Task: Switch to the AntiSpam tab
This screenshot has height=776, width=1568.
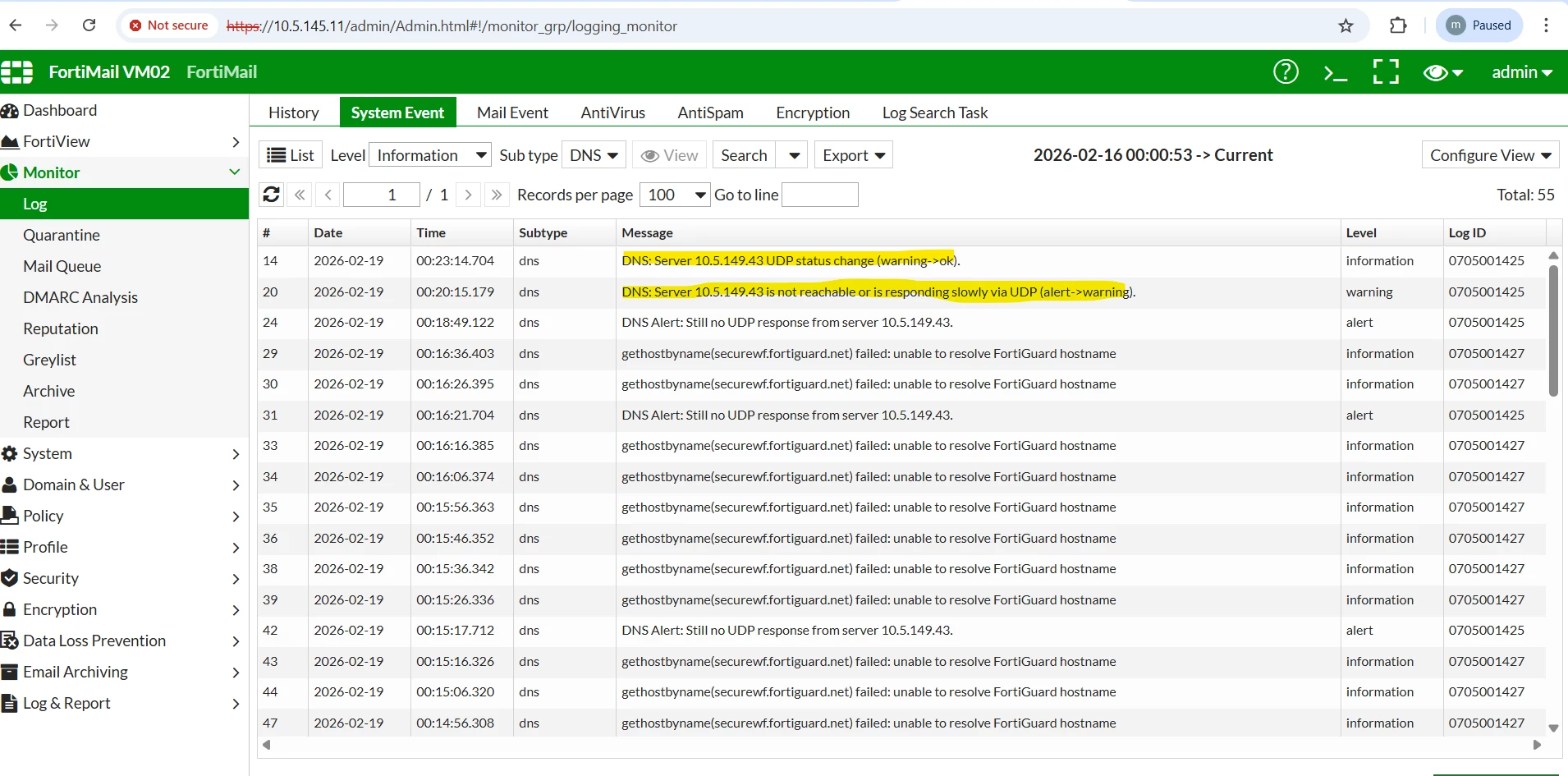Action: (x=710, y=112)
